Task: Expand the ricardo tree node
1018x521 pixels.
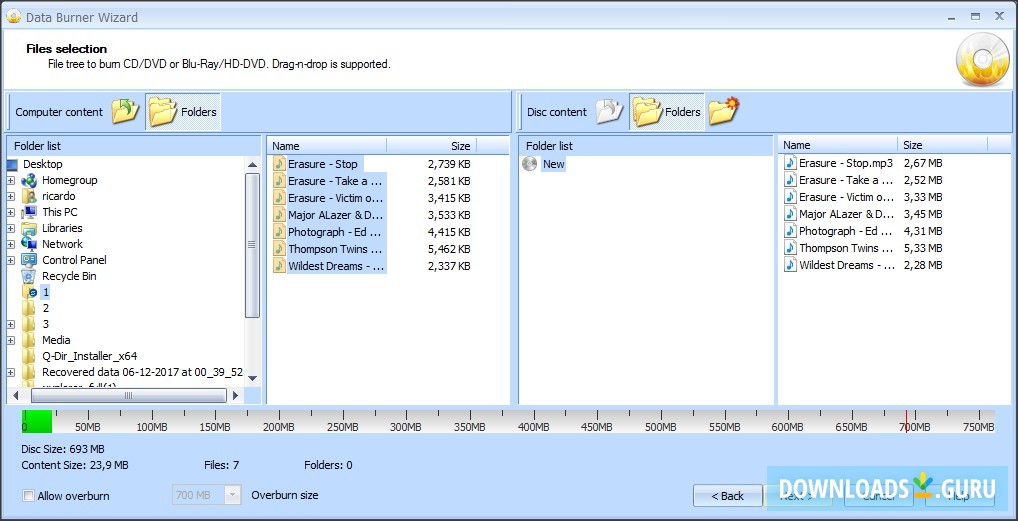Action: [11, 196]
